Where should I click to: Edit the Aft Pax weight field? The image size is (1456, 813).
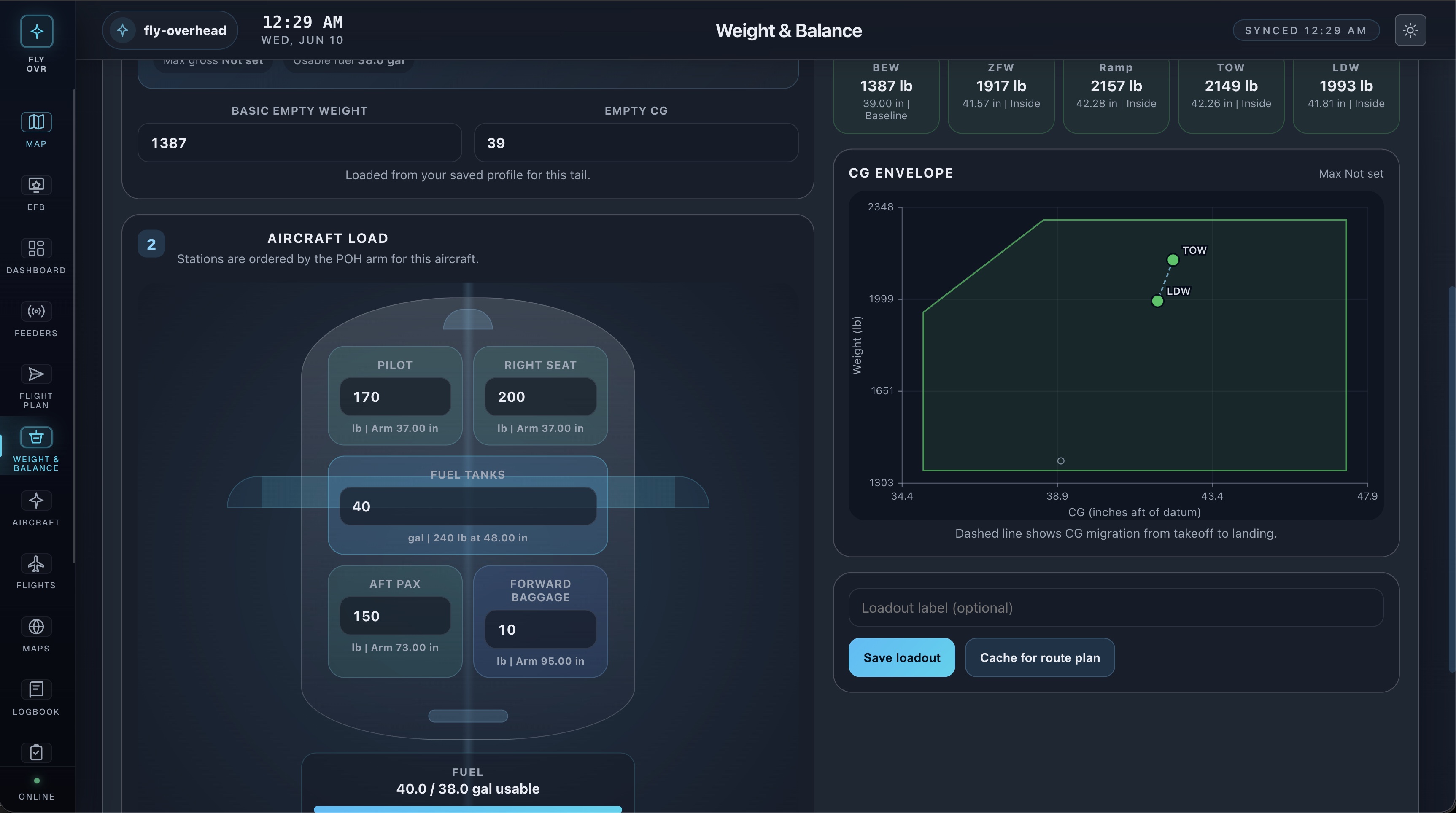point(395,616)
